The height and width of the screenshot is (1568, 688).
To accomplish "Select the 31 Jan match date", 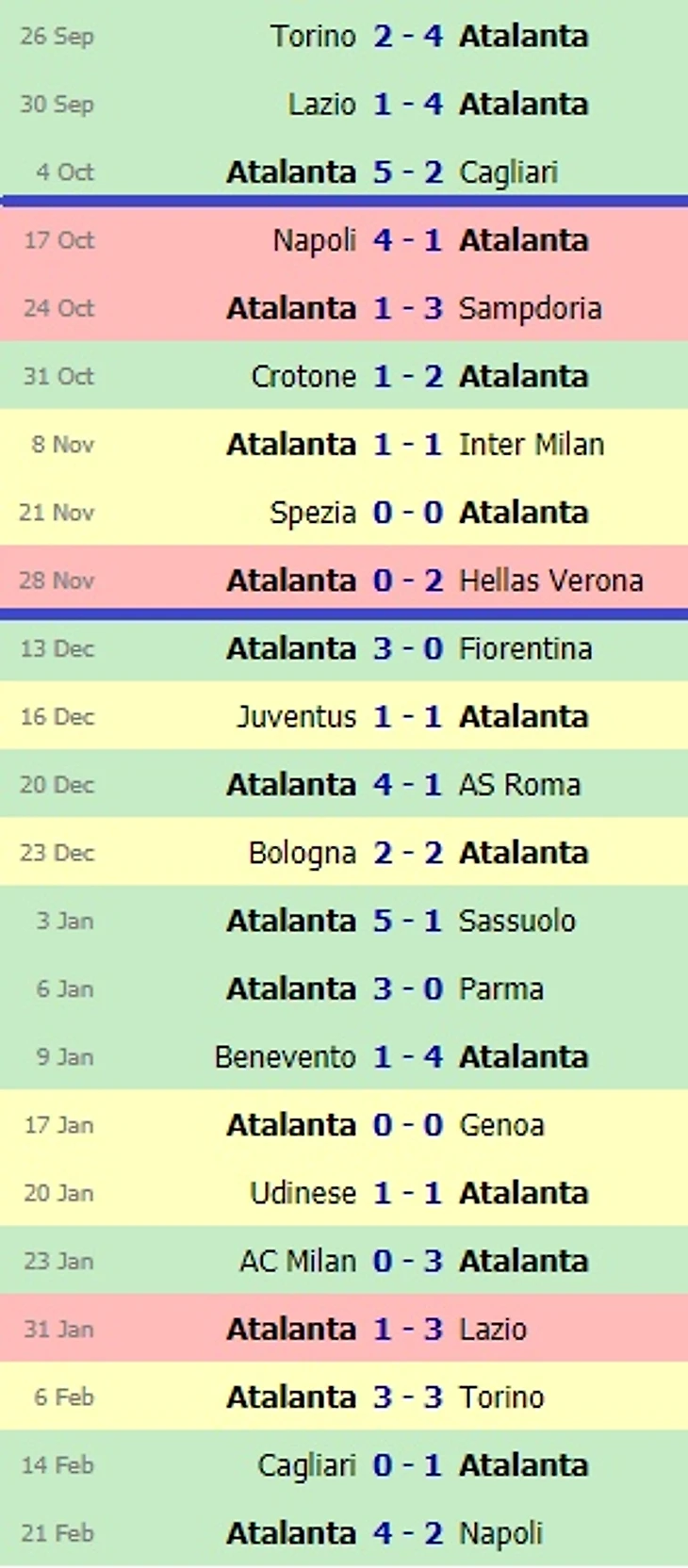I will [58, 1330].
